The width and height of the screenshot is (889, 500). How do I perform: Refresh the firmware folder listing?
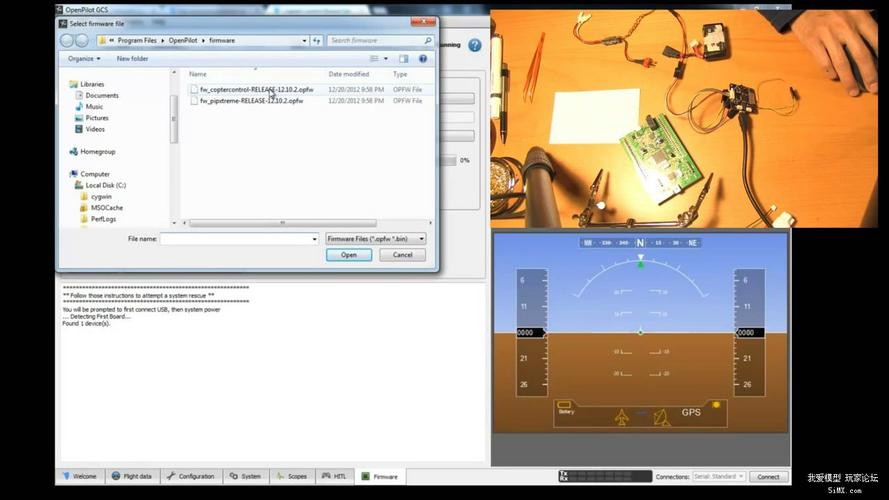point(316,41)
